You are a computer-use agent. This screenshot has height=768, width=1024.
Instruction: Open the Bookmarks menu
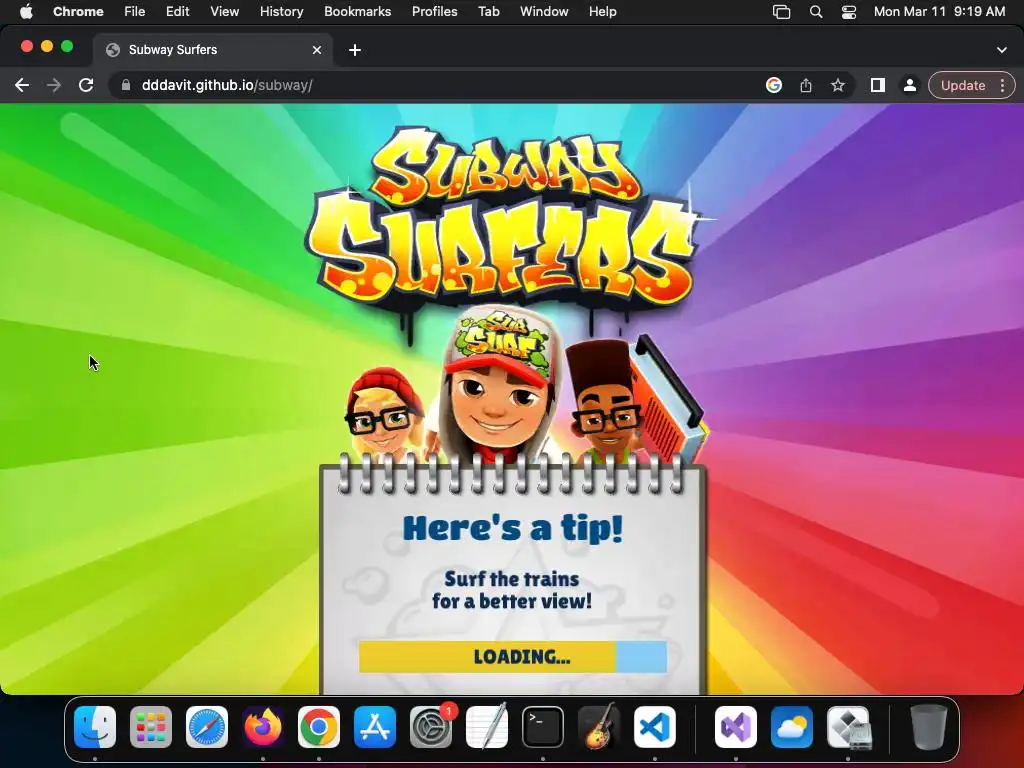pos(357,12)
